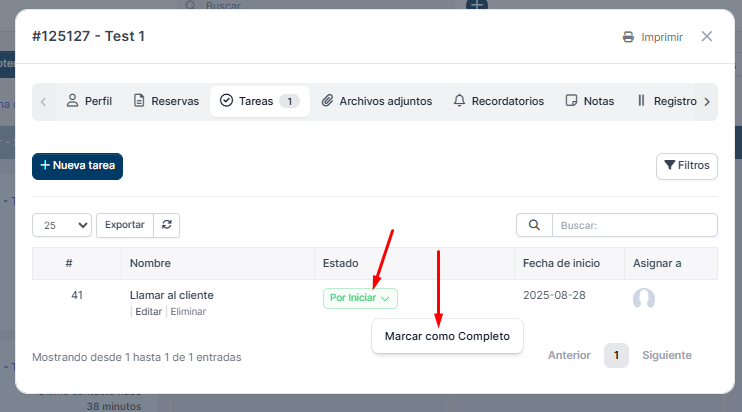The width and height of the screenshot is (742, 412).
Task: Expand the 25 entries dropdown
Action: (62, 225)
